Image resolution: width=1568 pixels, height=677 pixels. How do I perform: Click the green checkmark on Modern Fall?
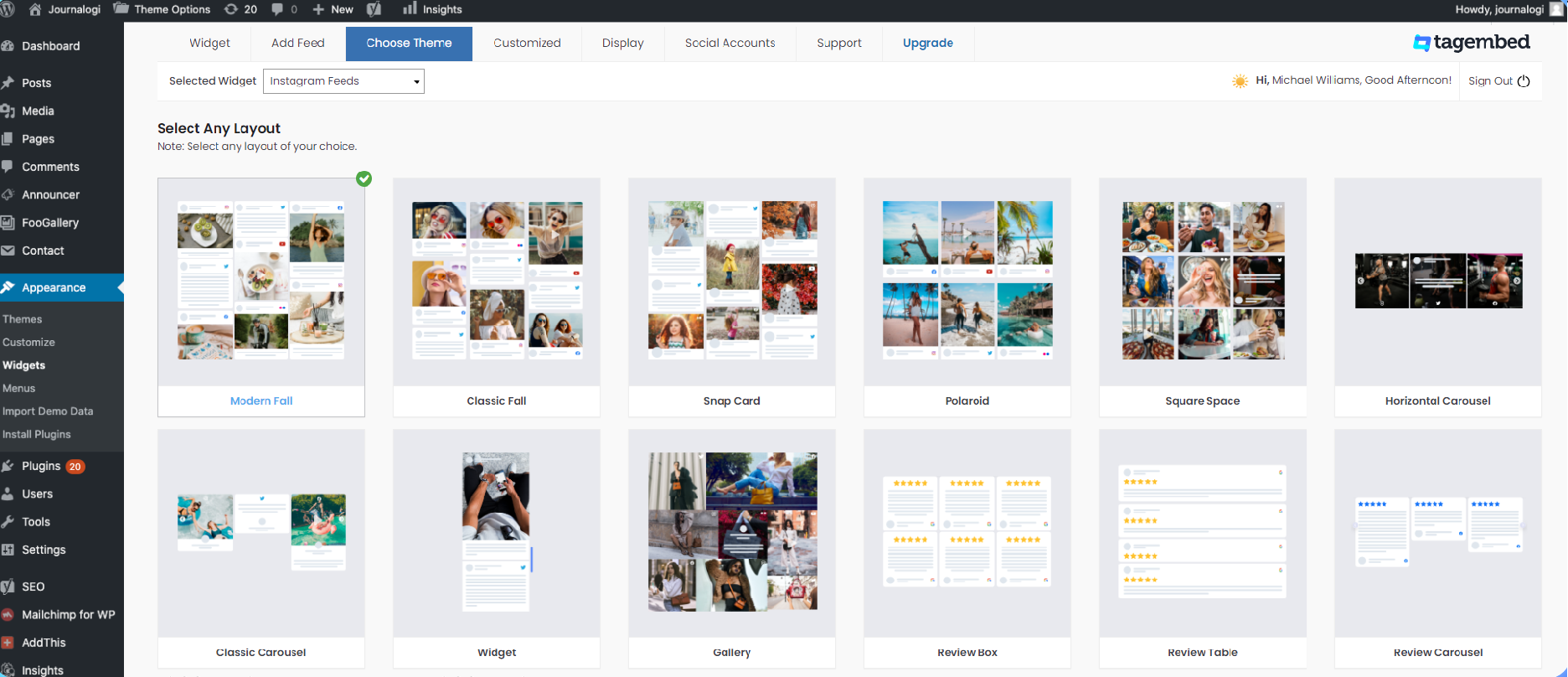coord(364,178)
